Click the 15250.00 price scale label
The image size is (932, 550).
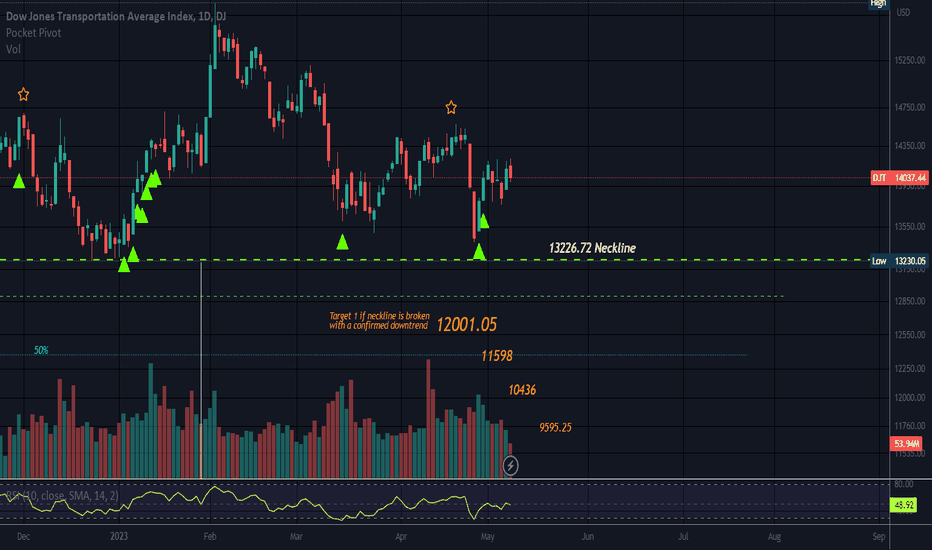(x=910, y=60)
